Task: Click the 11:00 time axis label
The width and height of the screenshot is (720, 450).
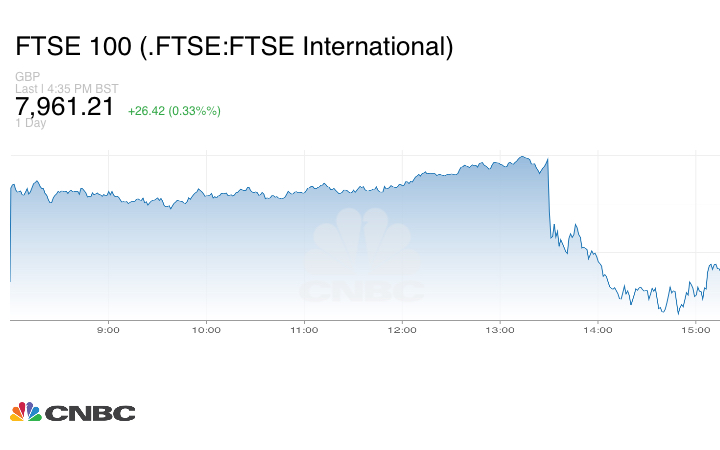Action: pos(304,329)
